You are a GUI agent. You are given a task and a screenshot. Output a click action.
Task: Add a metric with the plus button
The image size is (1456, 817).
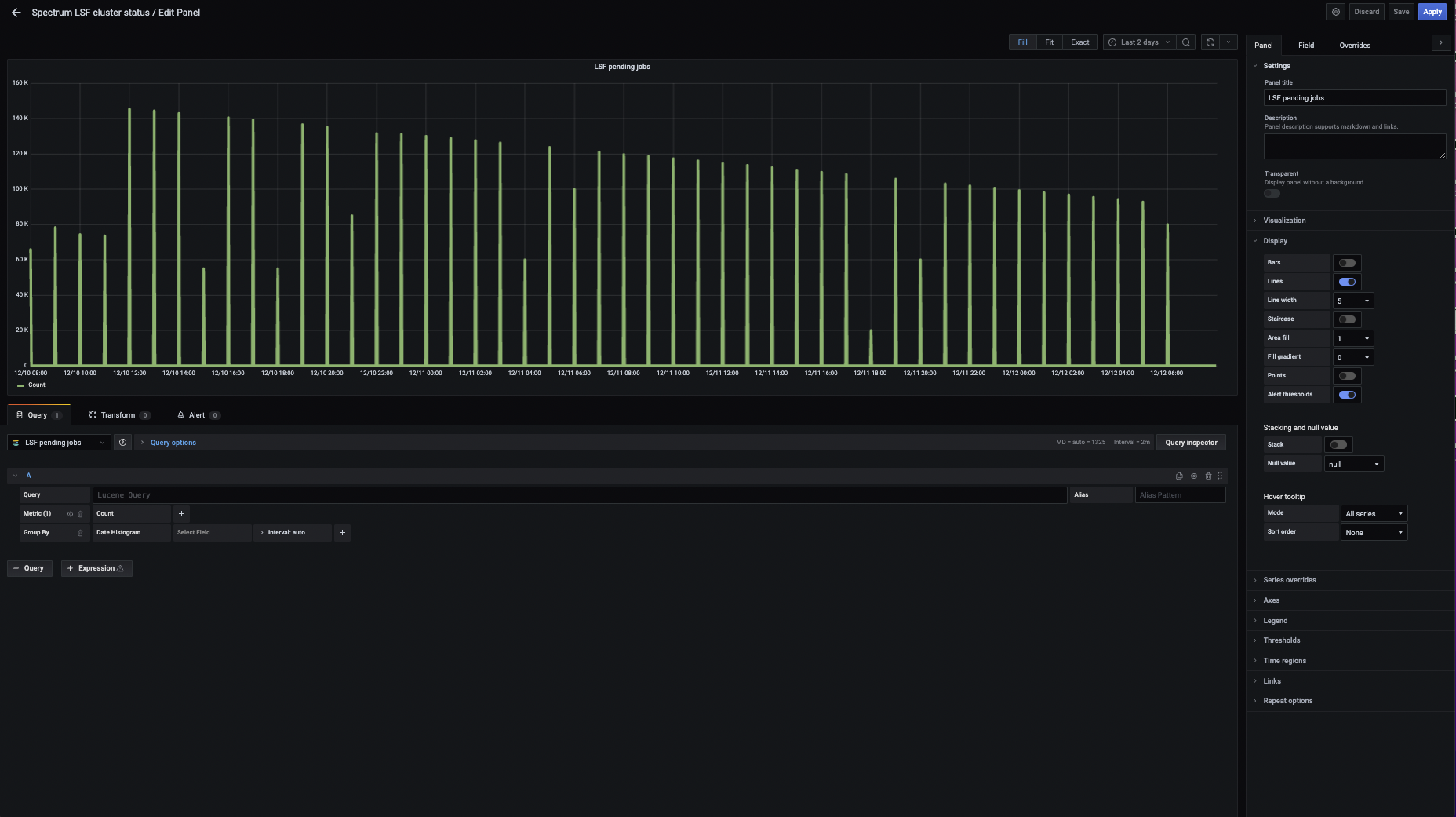pyautogui.click(x=181, y=514)
